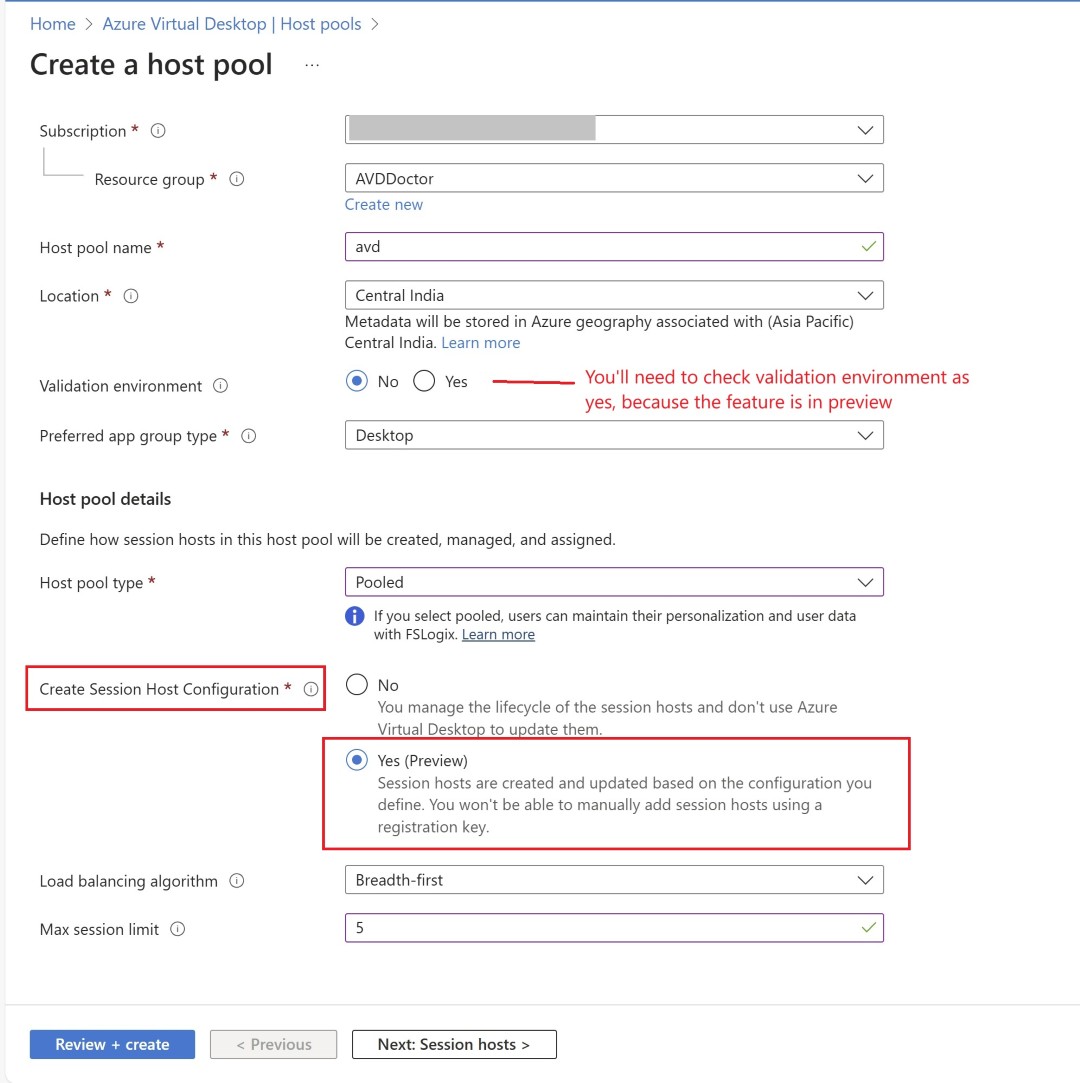Click Next: Session hosts button
Image resolution: width=1080 pixels, height=1083 pixels.
coord(454,1044)
